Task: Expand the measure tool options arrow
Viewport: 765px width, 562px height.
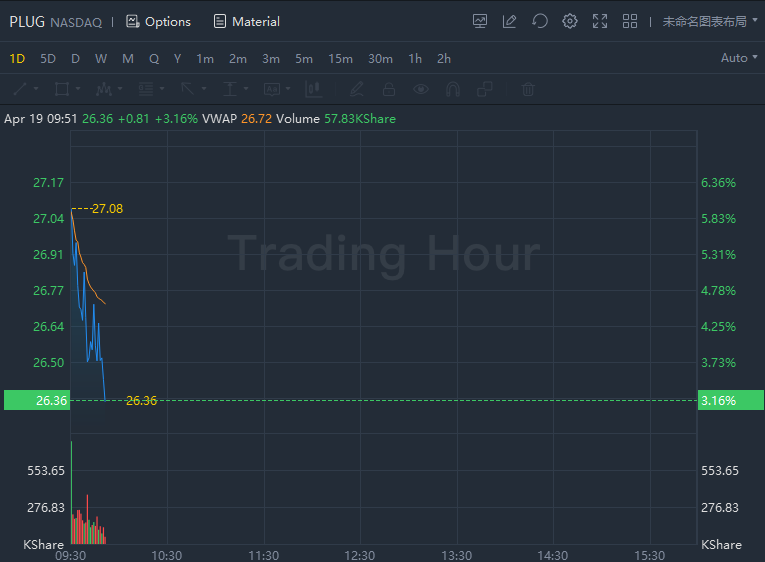Action: click(246, 89)
